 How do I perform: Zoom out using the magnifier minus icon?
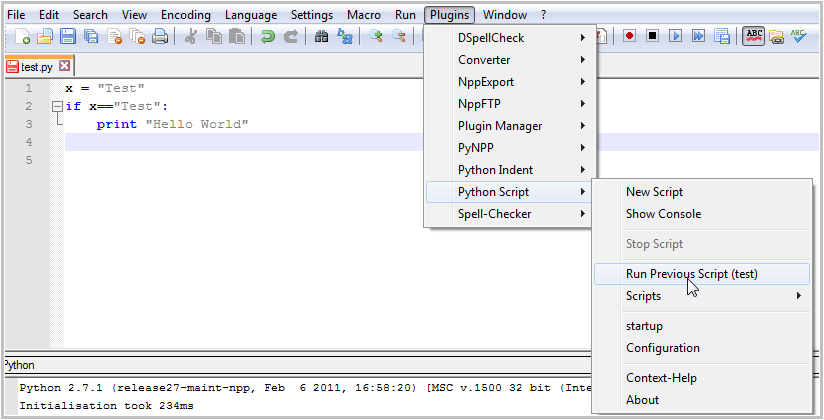(399, 36)
